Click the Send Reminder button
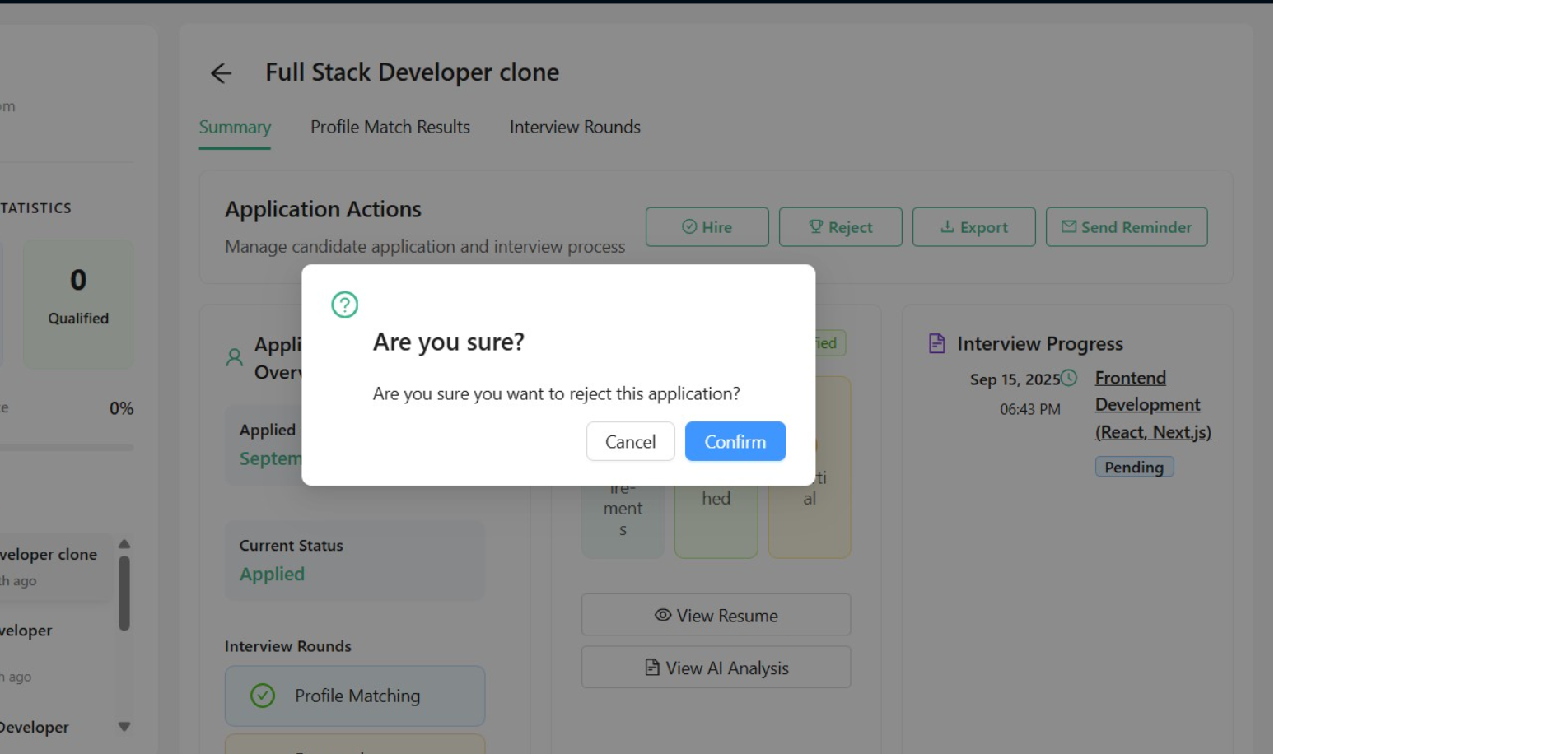 coord(1126,227)
